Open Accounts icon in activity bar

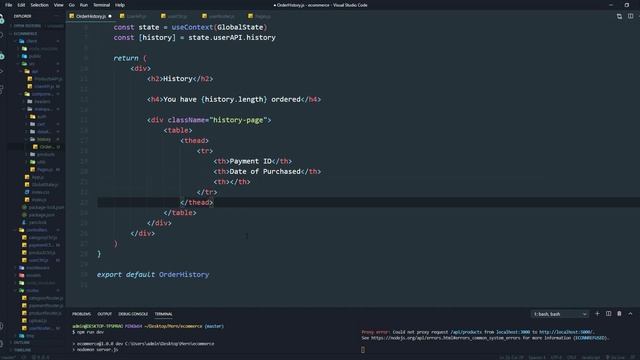click(2, 326)
